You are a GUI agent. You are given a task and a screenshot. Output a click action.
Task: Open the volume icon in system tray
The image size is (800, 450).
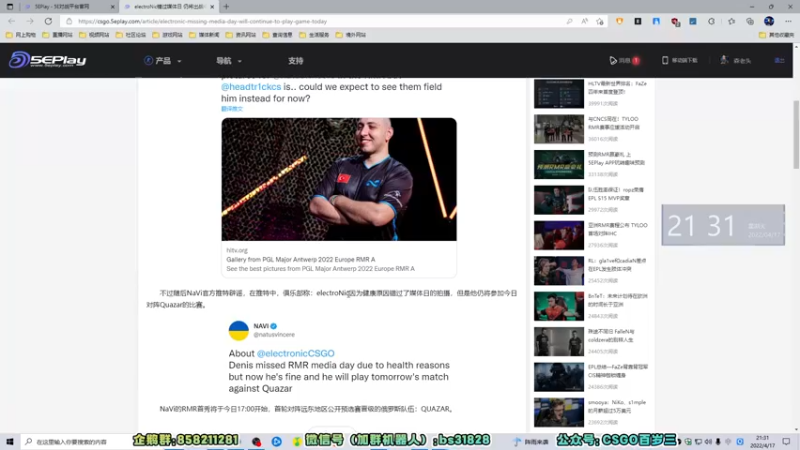pos(708,441)
